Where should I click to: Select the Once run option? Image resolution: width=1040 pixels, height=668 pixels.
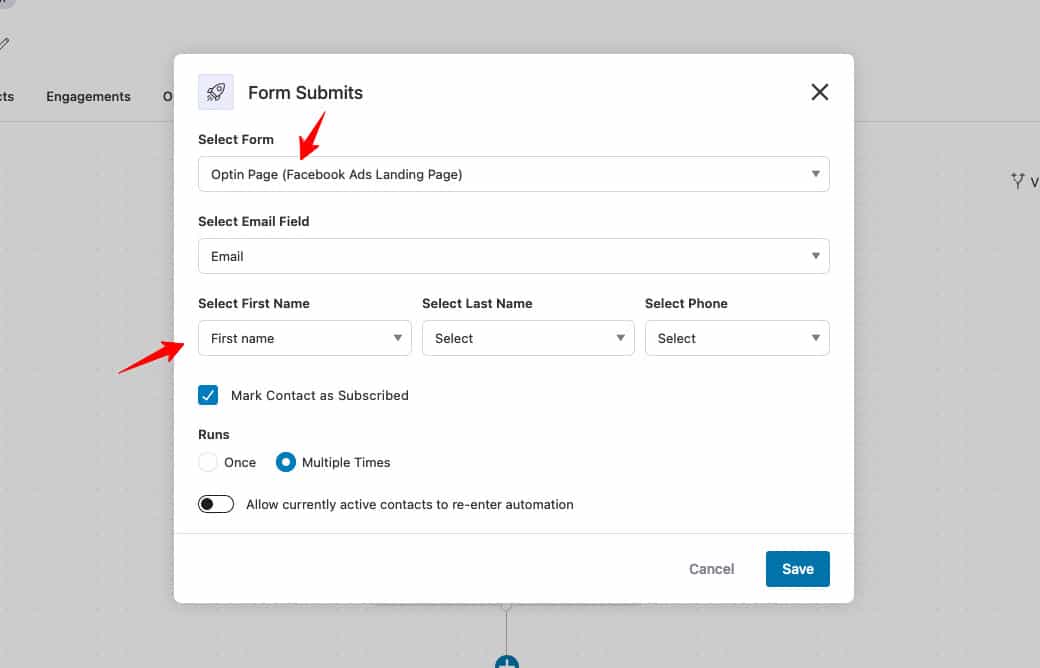(x=207, y=462)
